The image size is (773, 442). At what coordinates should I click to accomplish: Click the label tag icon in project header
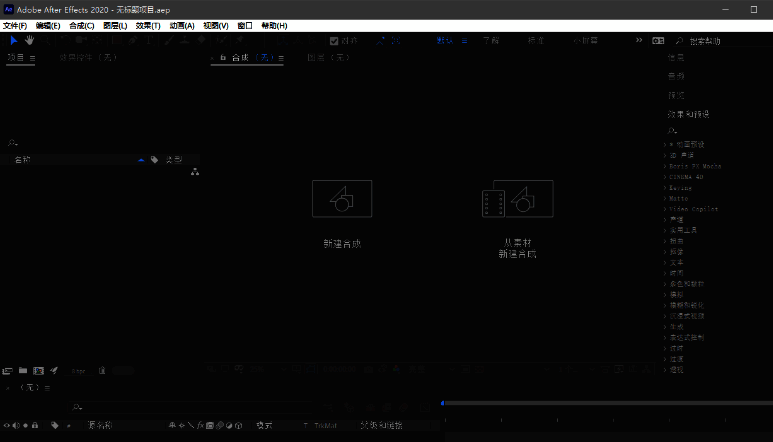click(x=154, y=160)
